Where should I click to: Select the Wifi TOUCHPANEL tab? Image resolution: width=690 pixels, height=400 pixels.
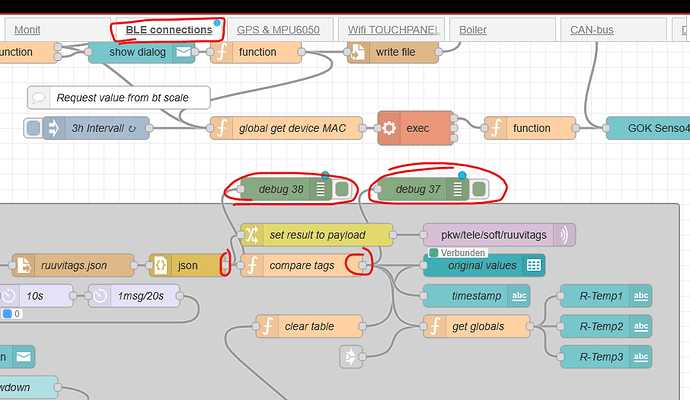(x=393, y=30)
